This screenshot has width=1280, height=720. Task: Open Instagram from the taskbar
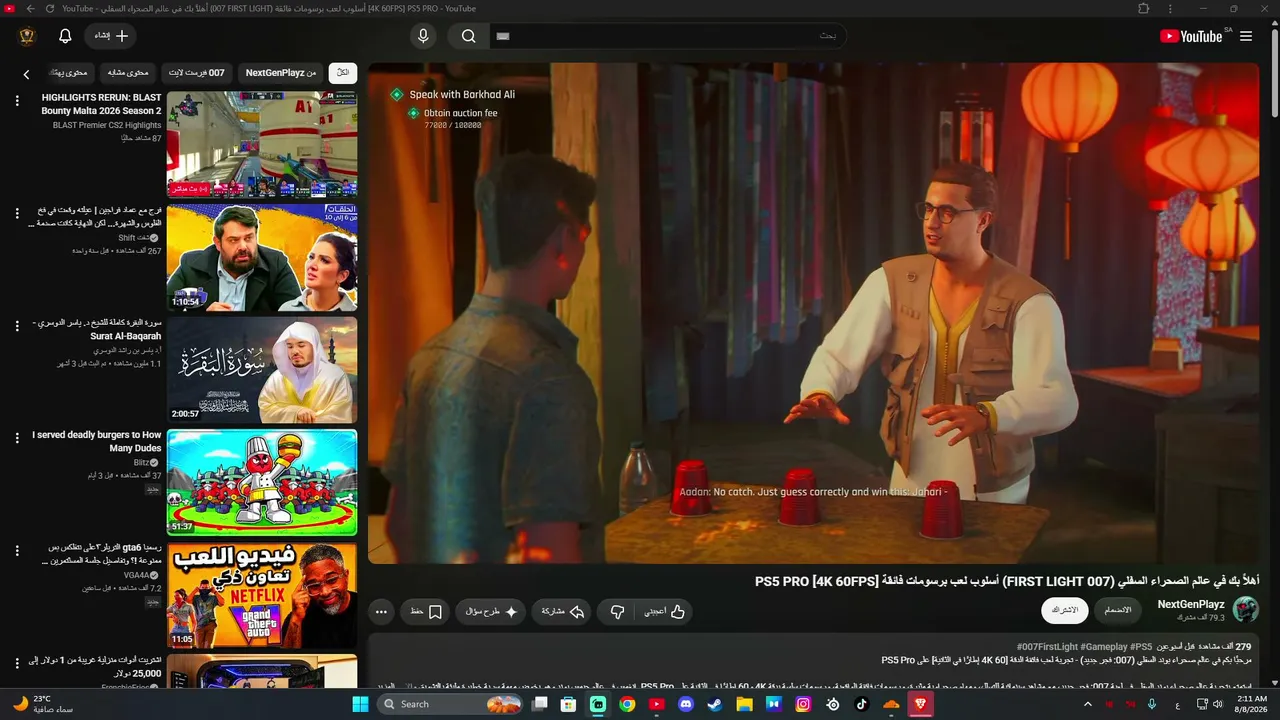(803, 704)
